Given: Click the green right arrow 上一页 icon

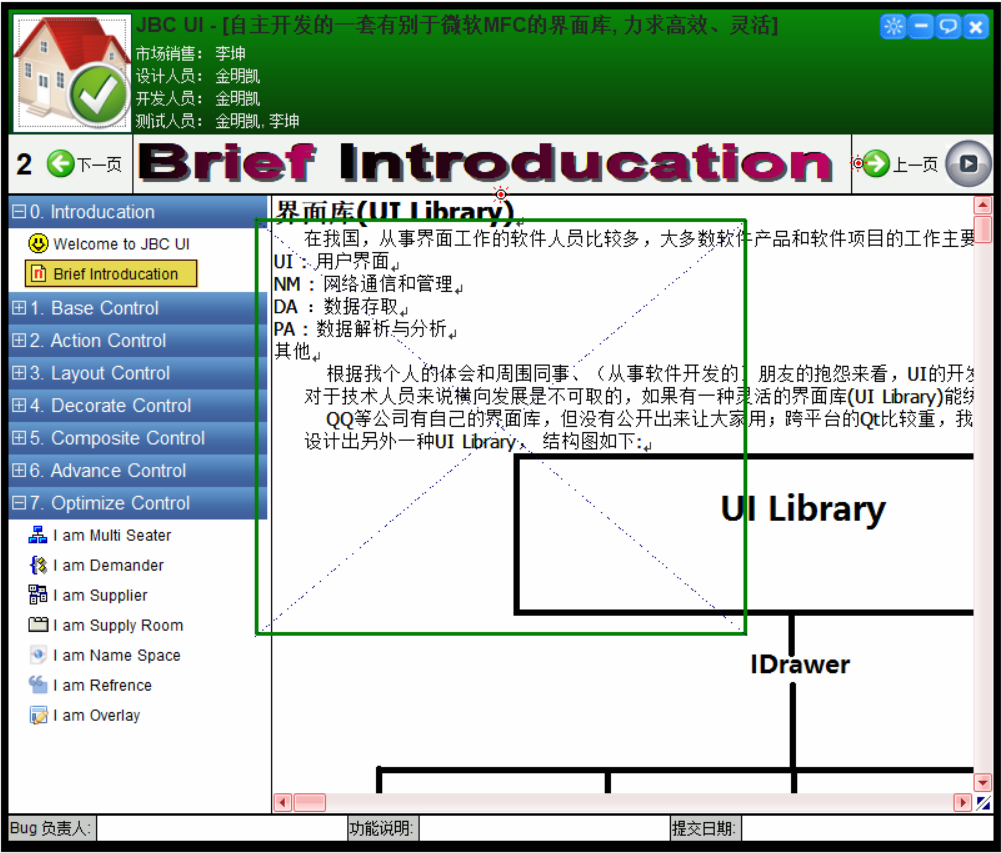Looking at the screenshot, I should coord(877,164).
